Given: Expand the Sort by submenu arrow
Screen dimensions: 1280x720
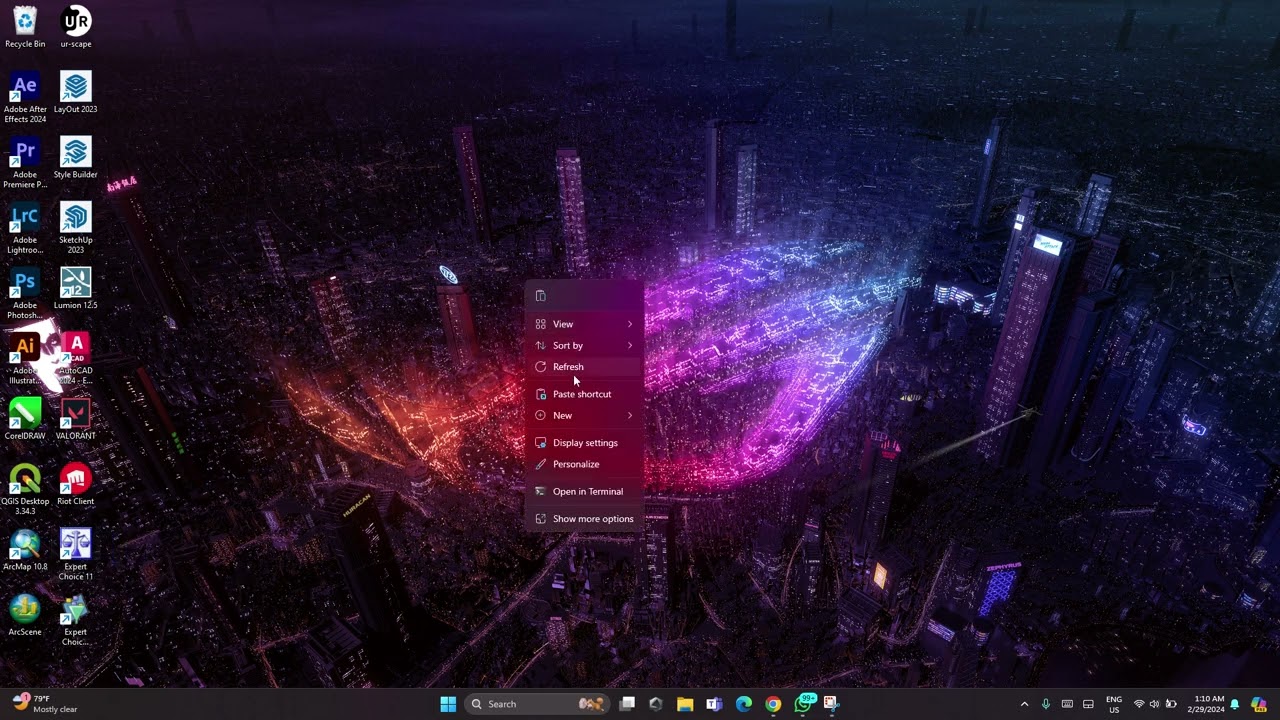Looking at the screenshot, I should 630,346.
